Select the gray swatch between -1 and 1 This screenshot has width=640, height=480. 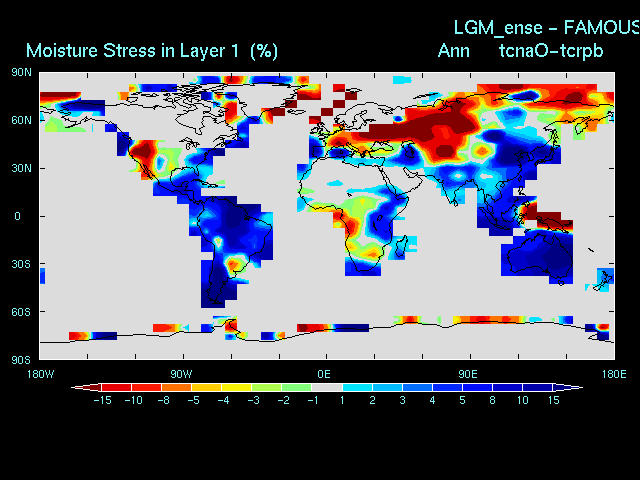326,387
